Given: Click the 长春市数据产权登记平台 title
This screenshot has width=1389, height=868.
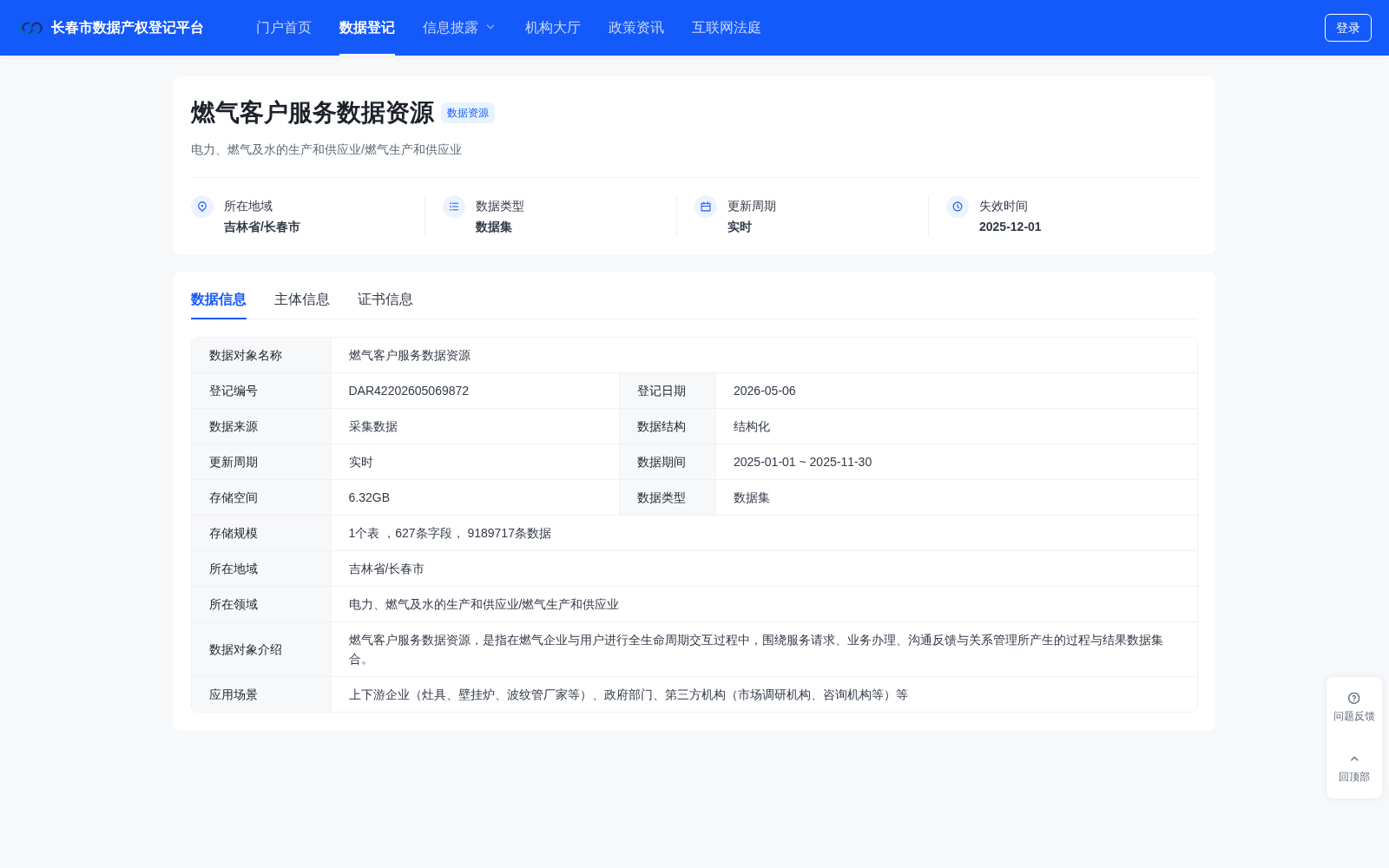Looking at the screenshot, I should click(x=127, y=28).
